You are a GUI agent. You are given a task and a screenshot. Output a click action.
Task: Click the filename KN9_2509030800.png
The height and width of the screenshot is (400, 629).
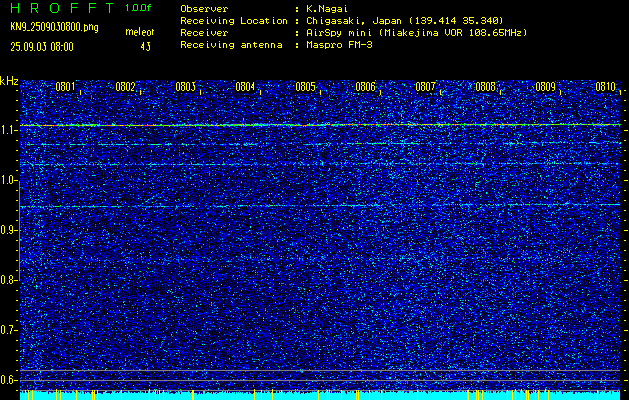pos(54,27)
